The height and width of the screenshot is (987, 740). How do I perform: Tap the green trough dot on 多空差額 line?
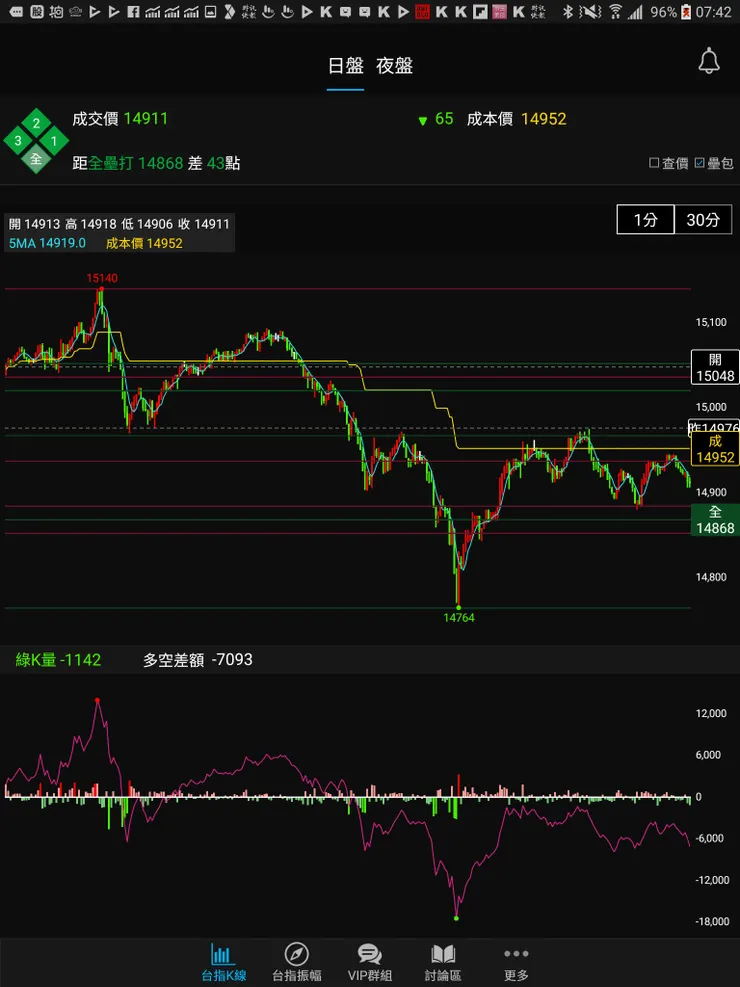(456, 918)
